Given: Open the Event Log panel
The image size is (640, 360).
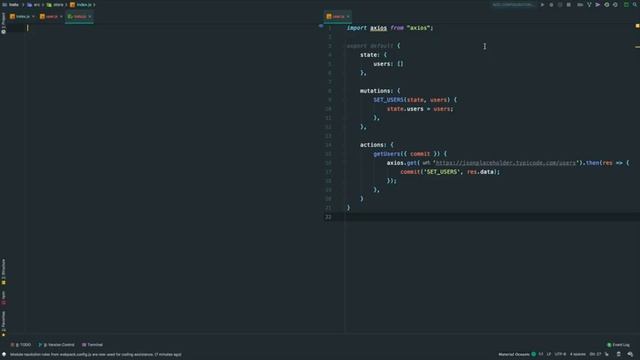Looking at the screenshot, I should (x=618, y=345).
